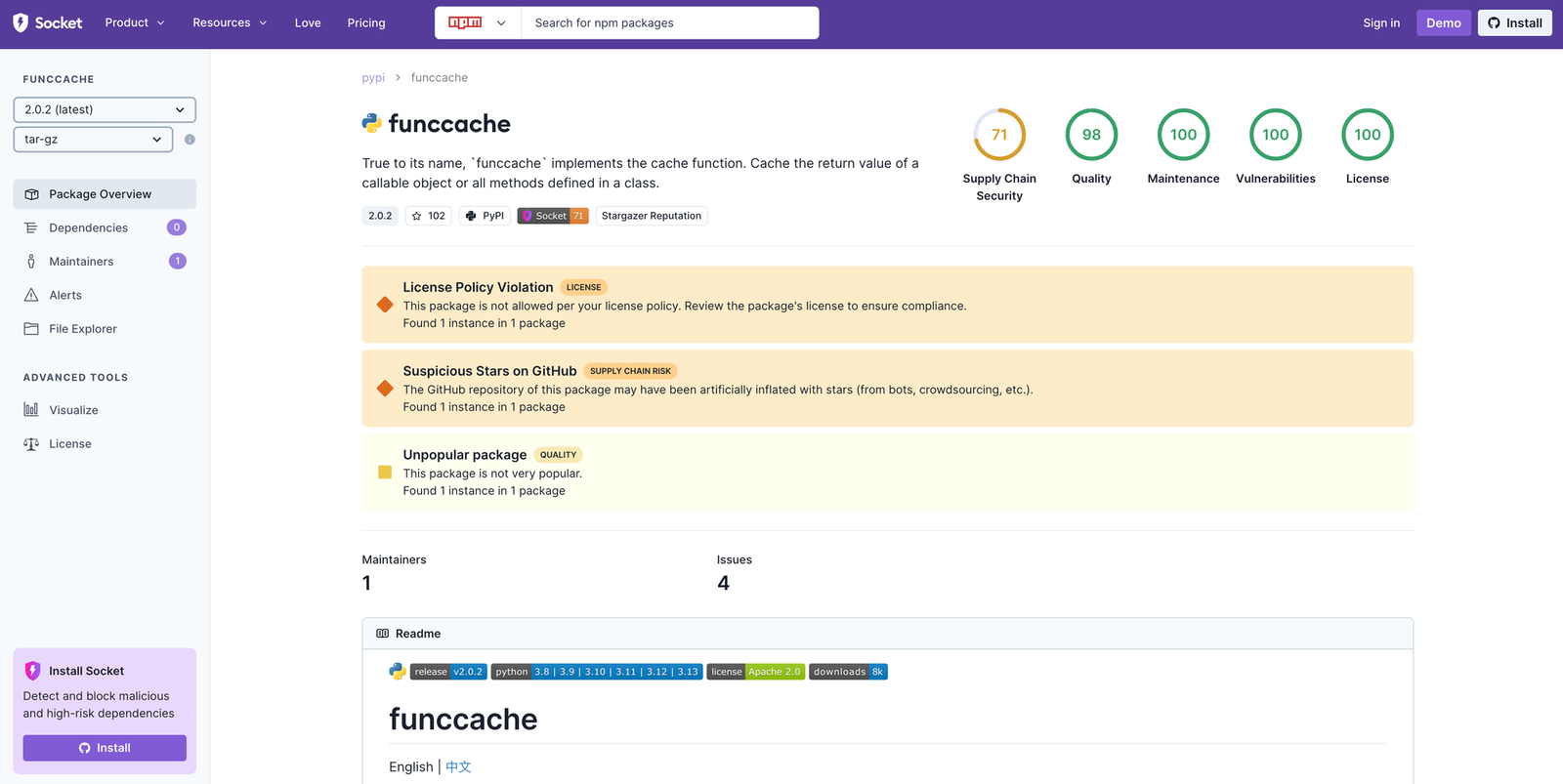The image size is (1563, 784).
Task: Click the SUPPLY CHAIN RISK tag
Action: (x=630, y=371)
